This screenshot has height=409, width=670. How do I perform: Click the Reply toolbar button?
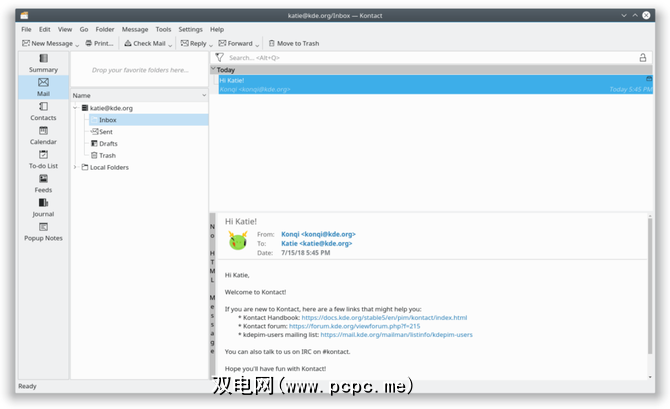[x=194, y=43]
